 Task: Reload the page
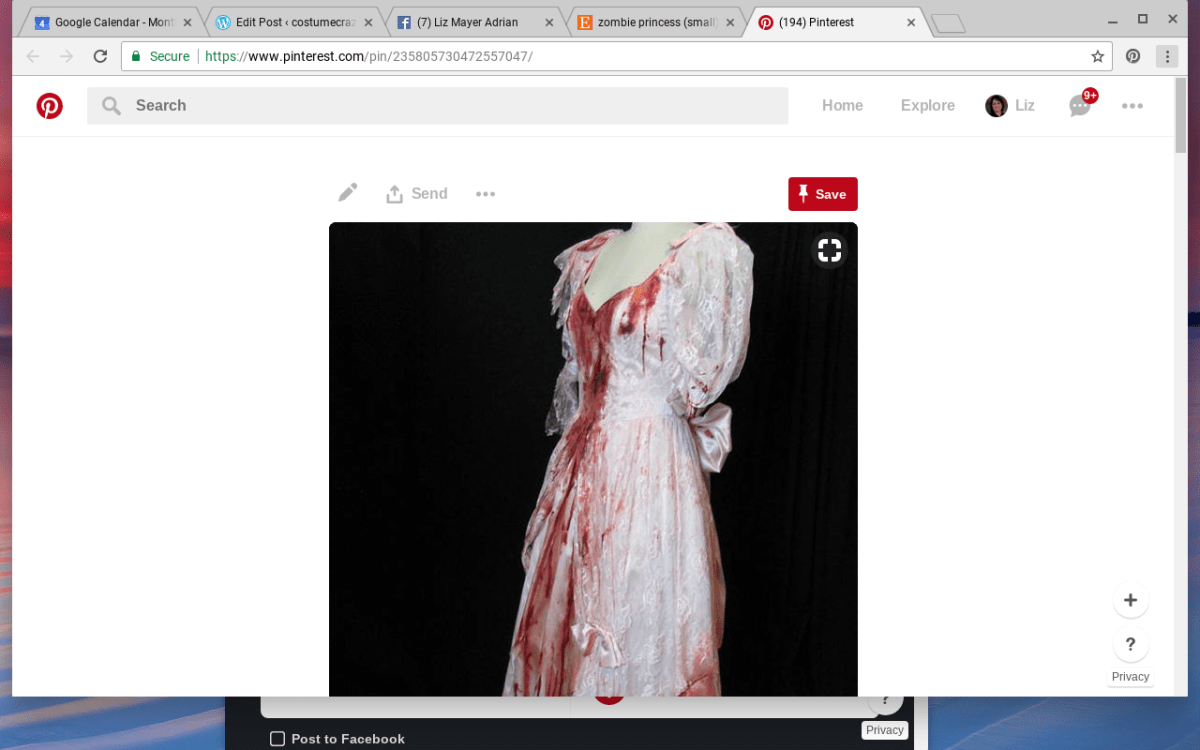point(100,56)
